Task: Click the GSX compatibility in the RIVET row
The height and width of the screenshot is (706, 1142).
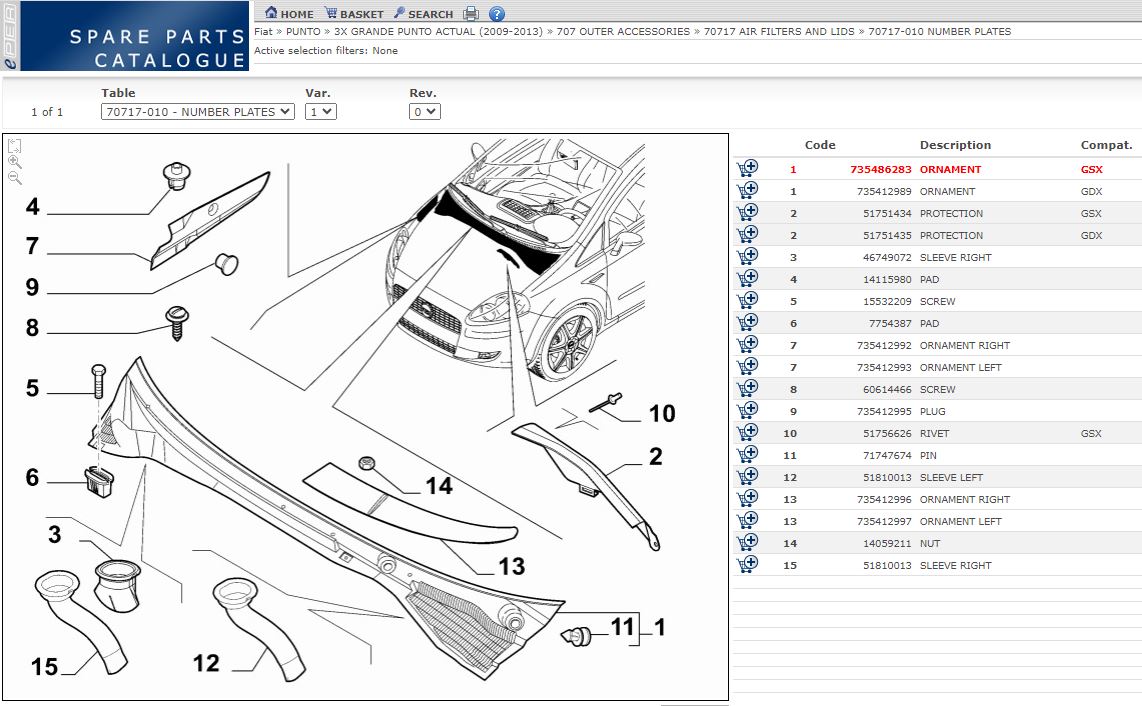Action: (1091, 433)
